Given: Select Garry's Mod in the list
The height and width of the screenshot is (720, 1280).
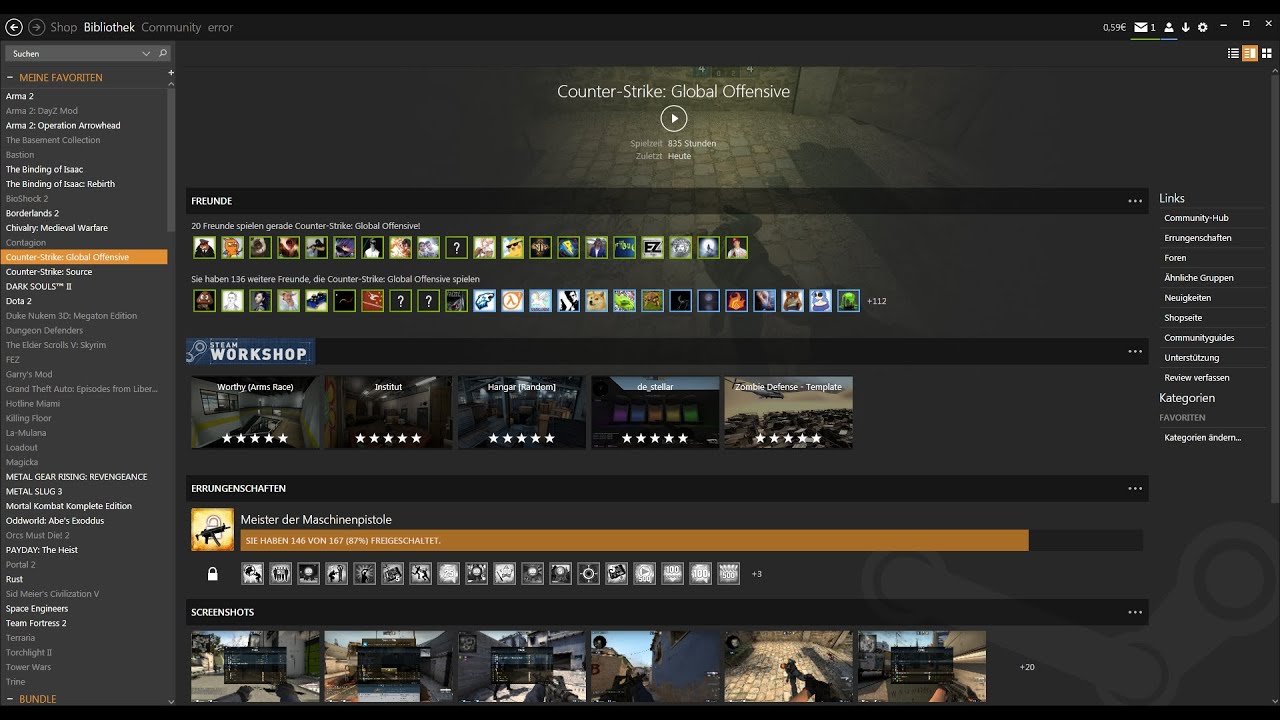Looking at the screenshot, I should point(29,374).
